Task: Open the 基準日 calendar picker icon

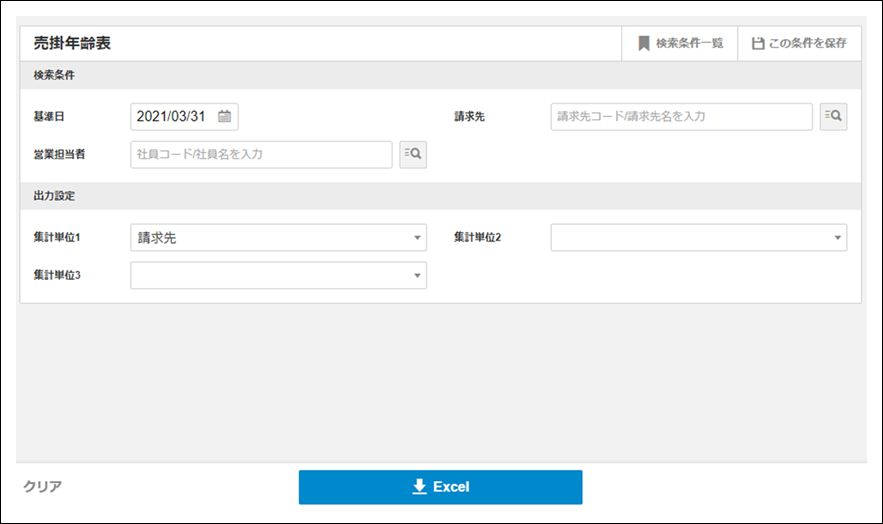Action: click(224, 117)
